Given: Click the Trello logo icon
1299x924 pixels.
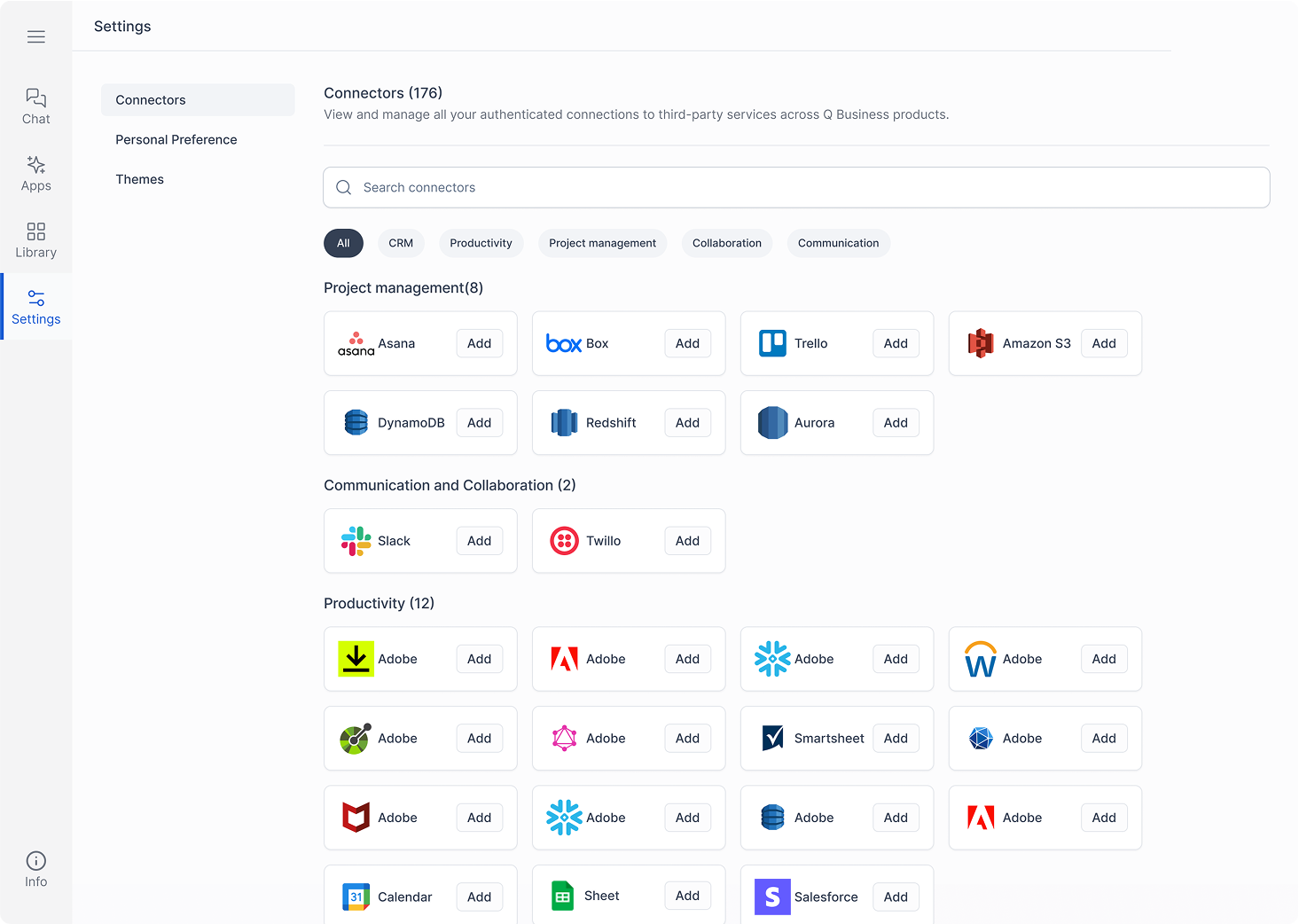Looking at the screenshot, I should click(x=773, y=343).
